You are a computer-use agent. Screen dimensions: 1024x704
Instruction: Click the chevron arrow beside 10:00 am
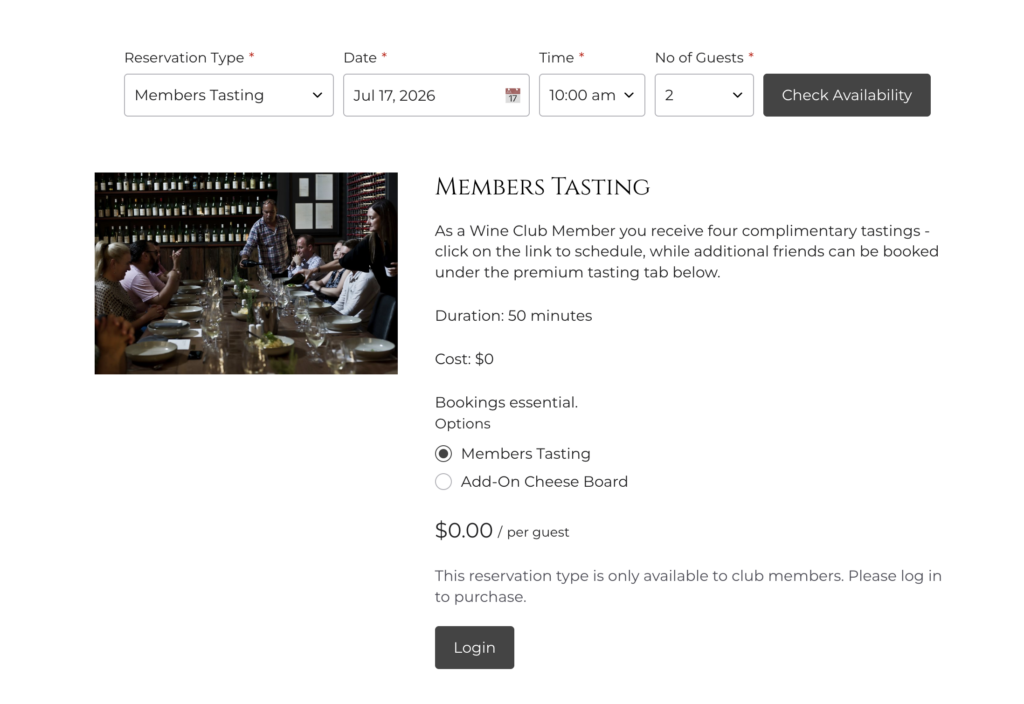coord(629,95)
